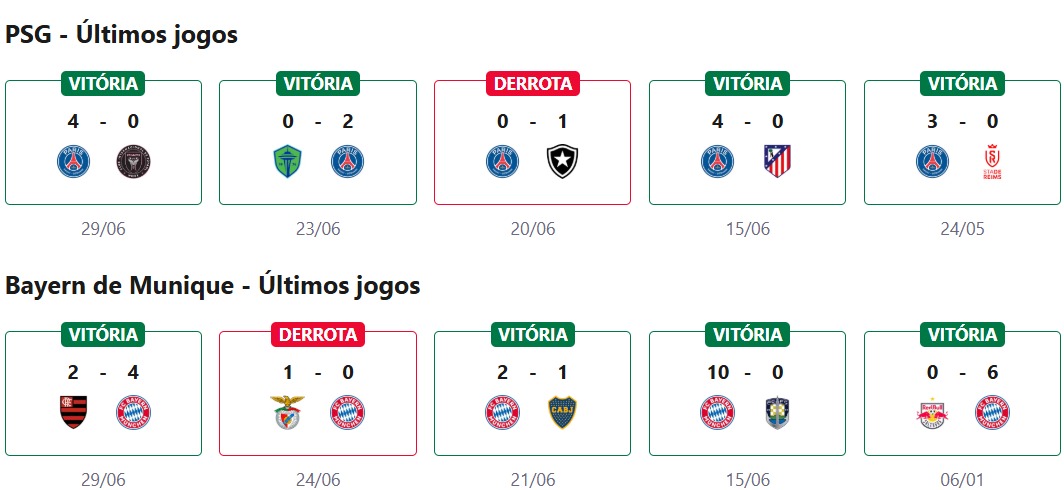Click the Bayern crest in the 0-6 match

pos(993,412)
